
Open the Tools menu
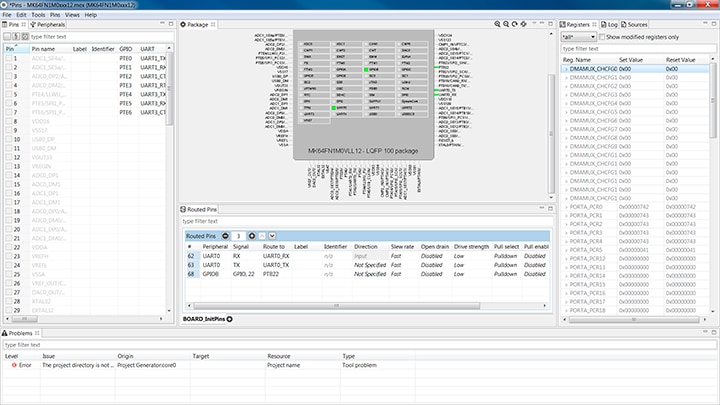click(x=37, y=15)
